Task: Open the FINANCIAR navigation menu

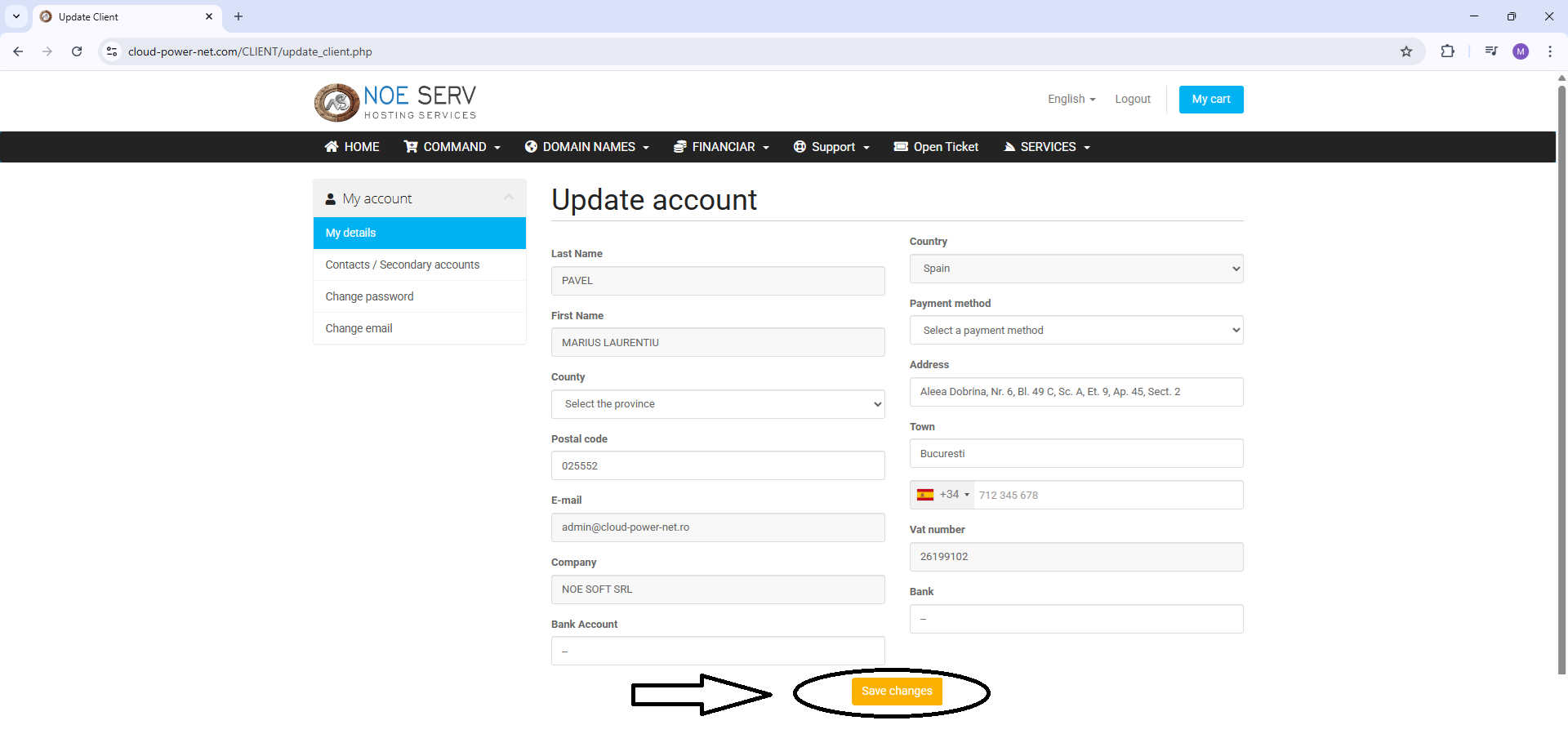Action: click(x=722, y=147)
